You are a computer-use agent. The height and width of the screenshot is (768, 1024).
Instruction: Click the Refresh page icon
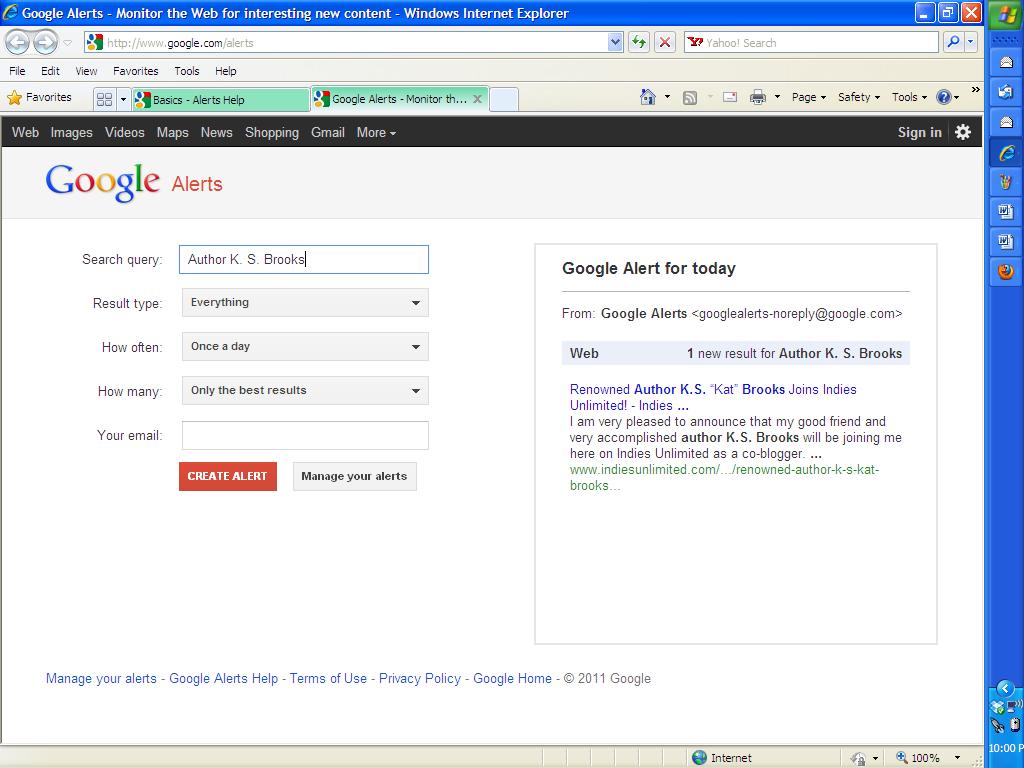click(x=639, y=42)
